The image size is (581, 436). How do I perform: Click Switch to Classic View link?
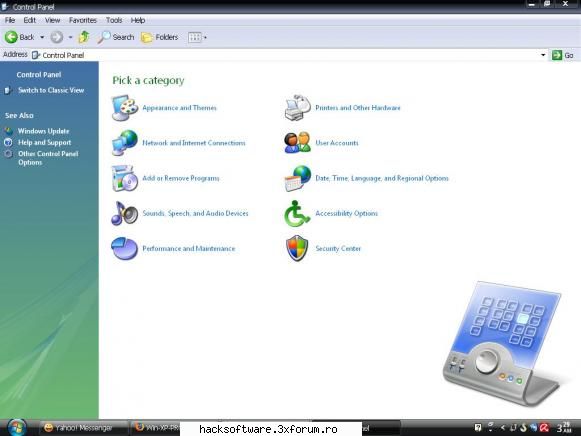51,90
